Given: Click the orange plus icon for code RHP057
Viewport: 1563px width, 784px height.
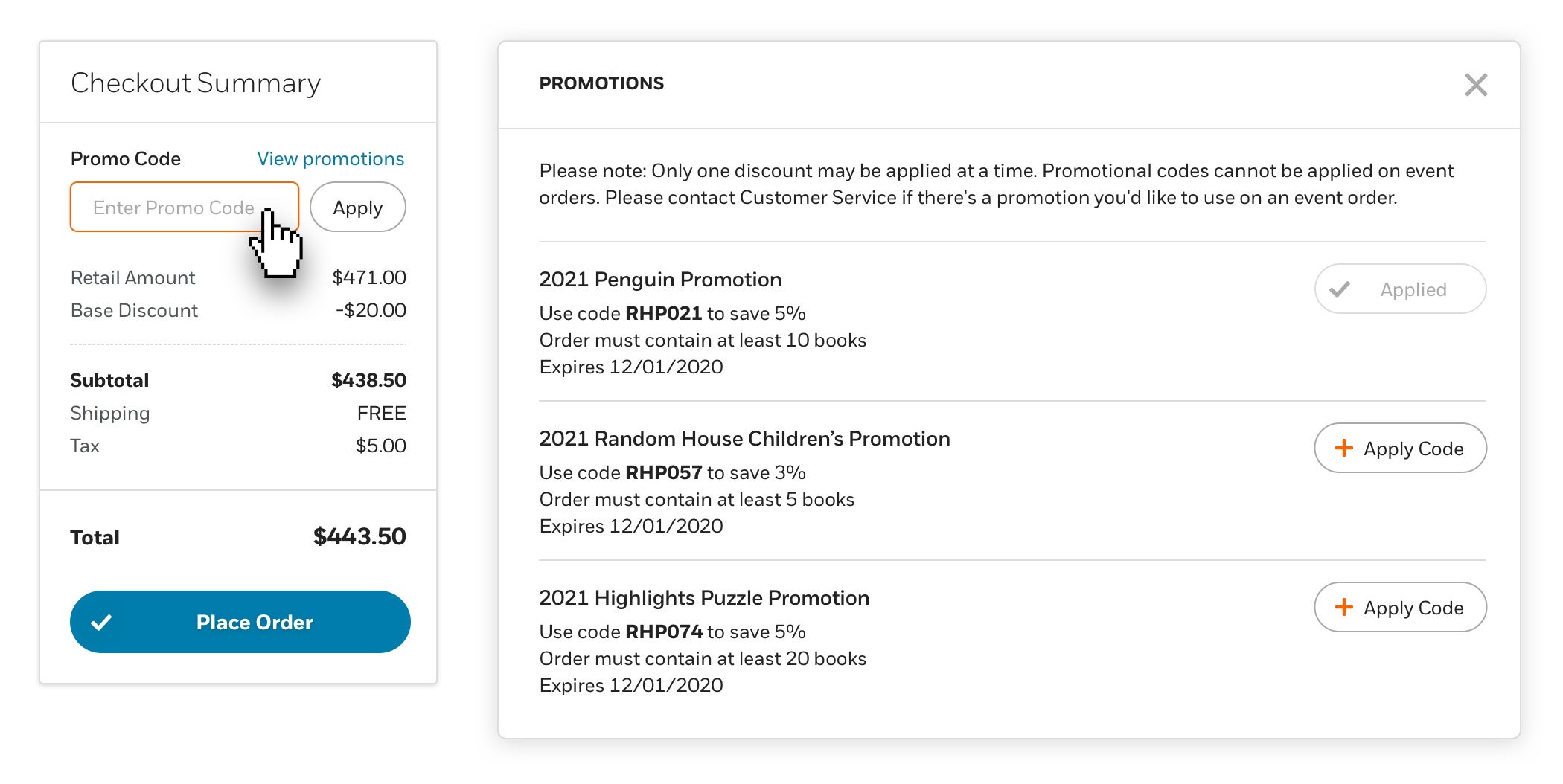Looking at the screenshot, I should [x=1343, y=448].
